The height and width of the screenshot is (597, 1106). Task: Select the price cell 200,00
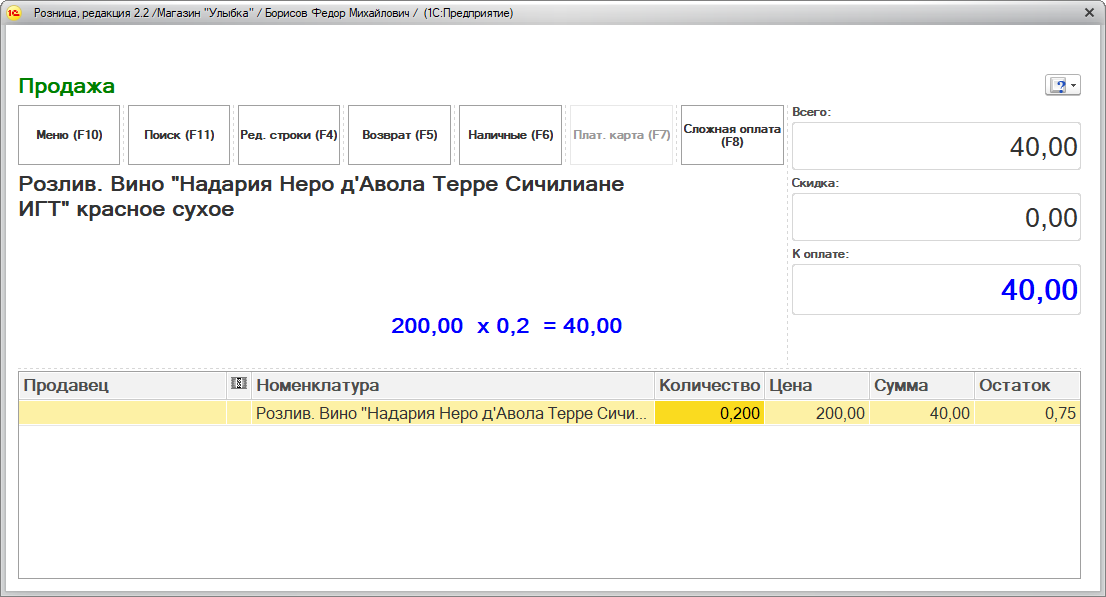(817, 413)
